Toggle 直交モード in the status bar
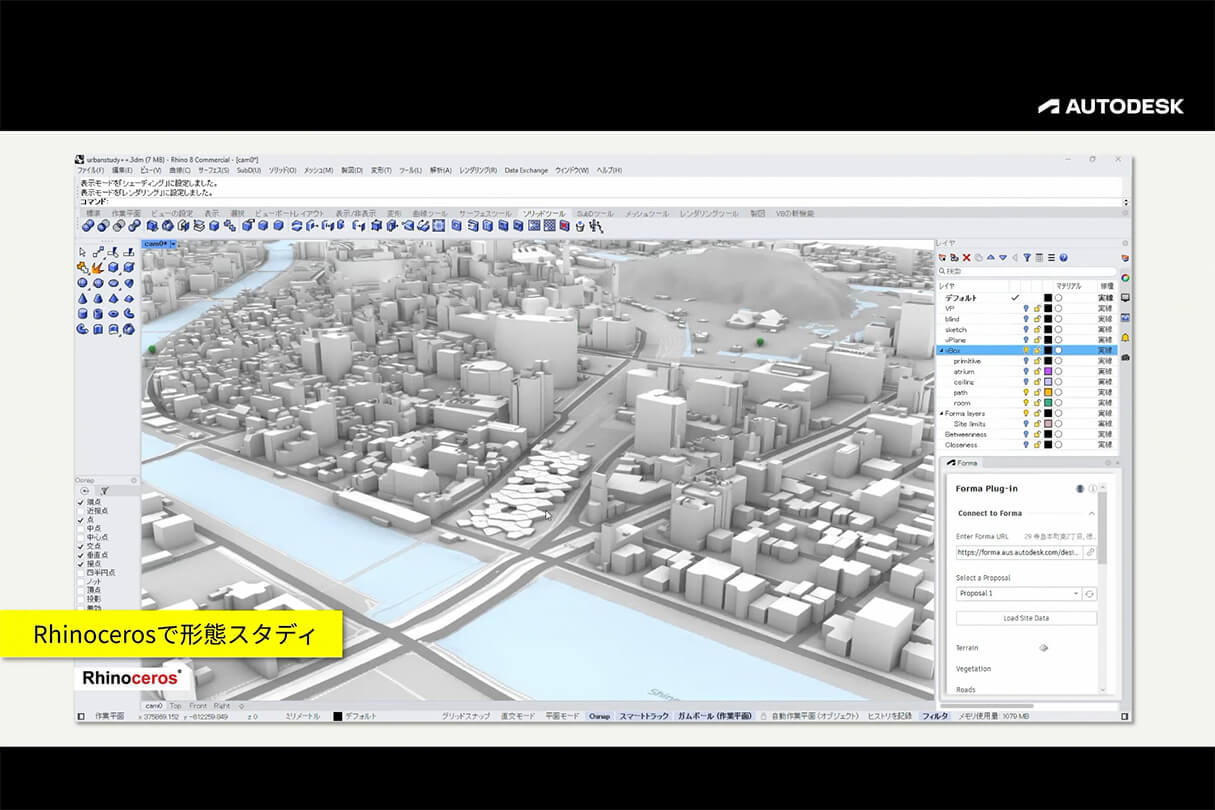The width and height of the screenshot is (1215, 810). click(518, 716)
